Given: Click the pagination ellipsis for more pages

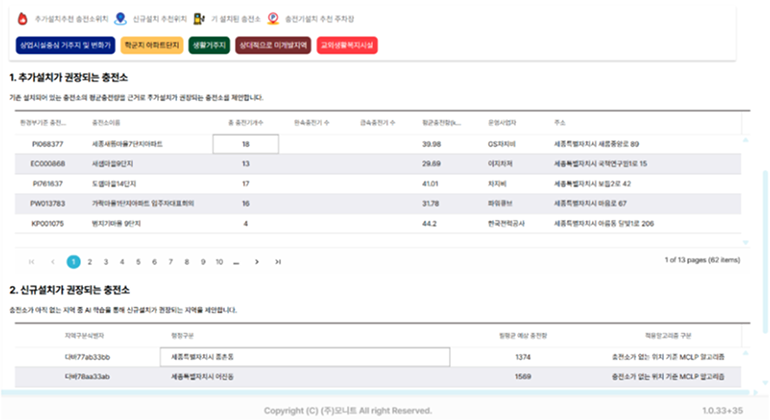Looking at the screenshot, I should click(x=236, y=261).
